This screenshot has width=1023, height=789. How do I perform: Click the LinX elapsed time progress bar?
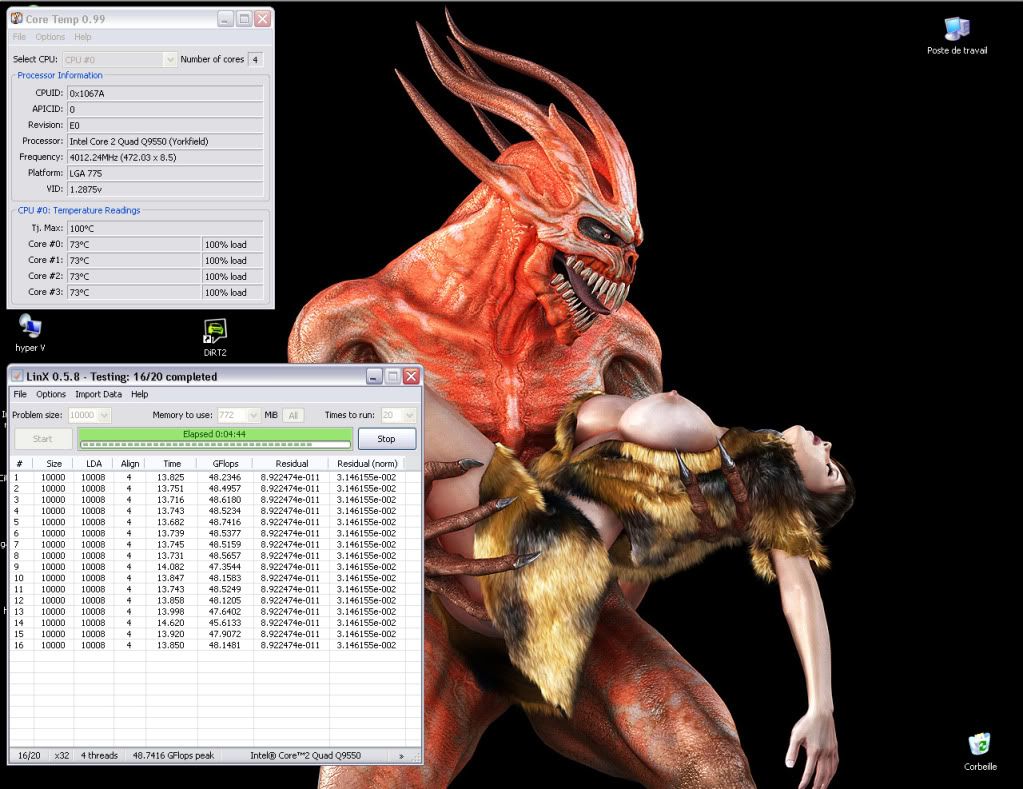(215, 438)
